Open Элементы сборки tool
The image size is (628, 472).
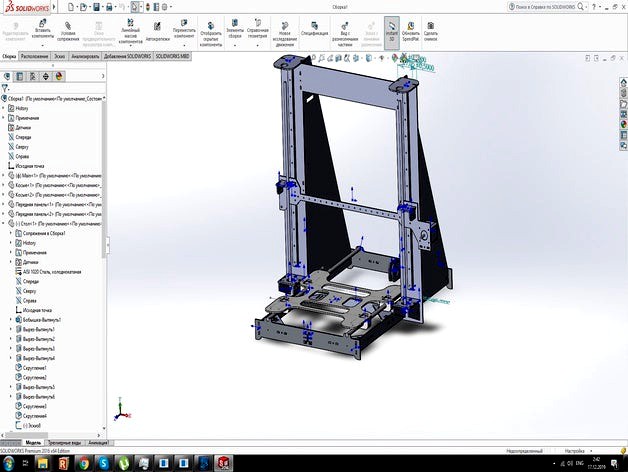tap(235, 29)
